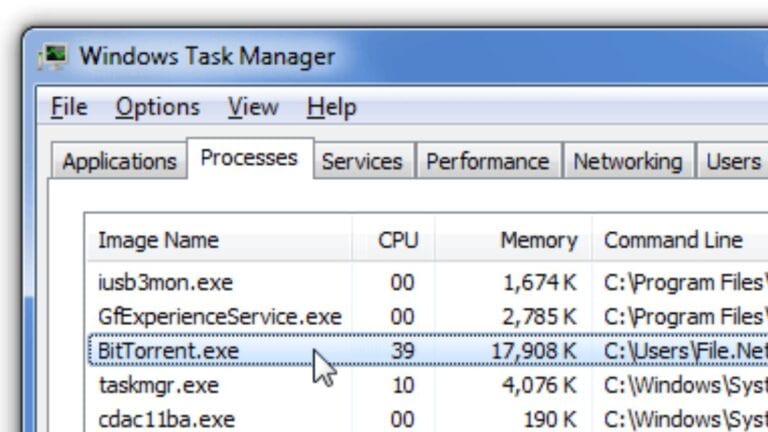Select the GfExperienceService.exe process

pyautogui.click(x=220, y=317)
